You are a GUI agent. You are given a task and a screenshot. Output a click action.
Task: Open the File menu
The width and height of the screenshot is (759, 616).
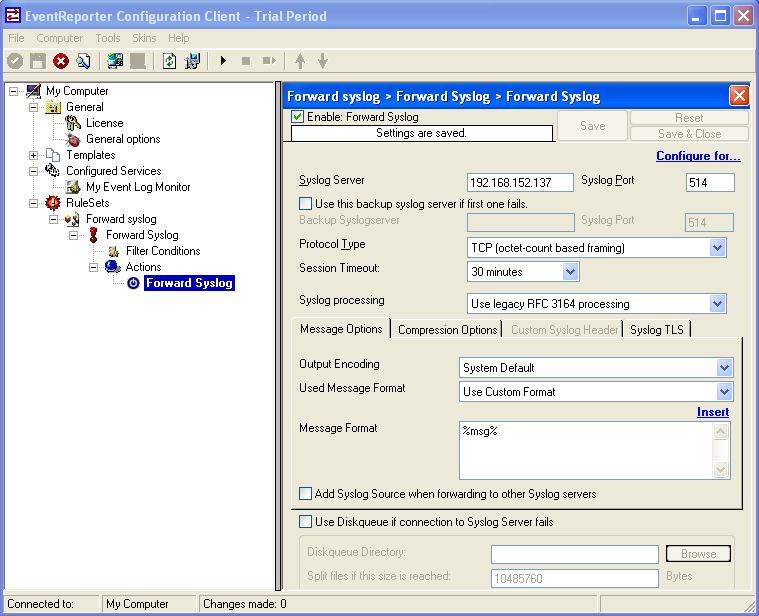[x=16, y=38]
